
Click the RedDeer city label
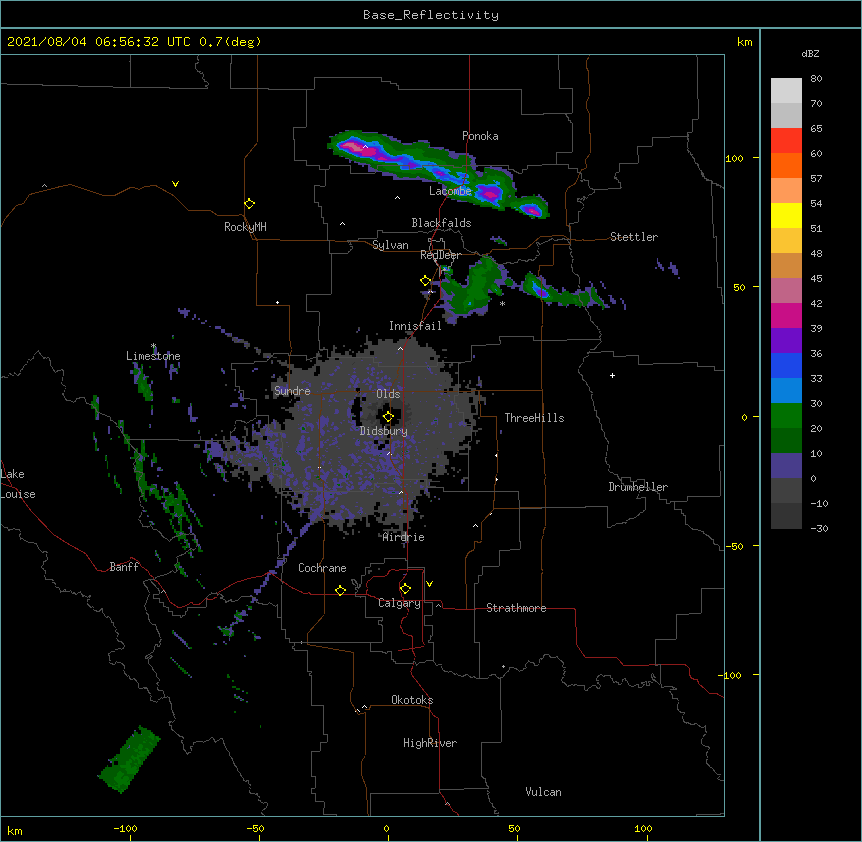click(440, 255)
